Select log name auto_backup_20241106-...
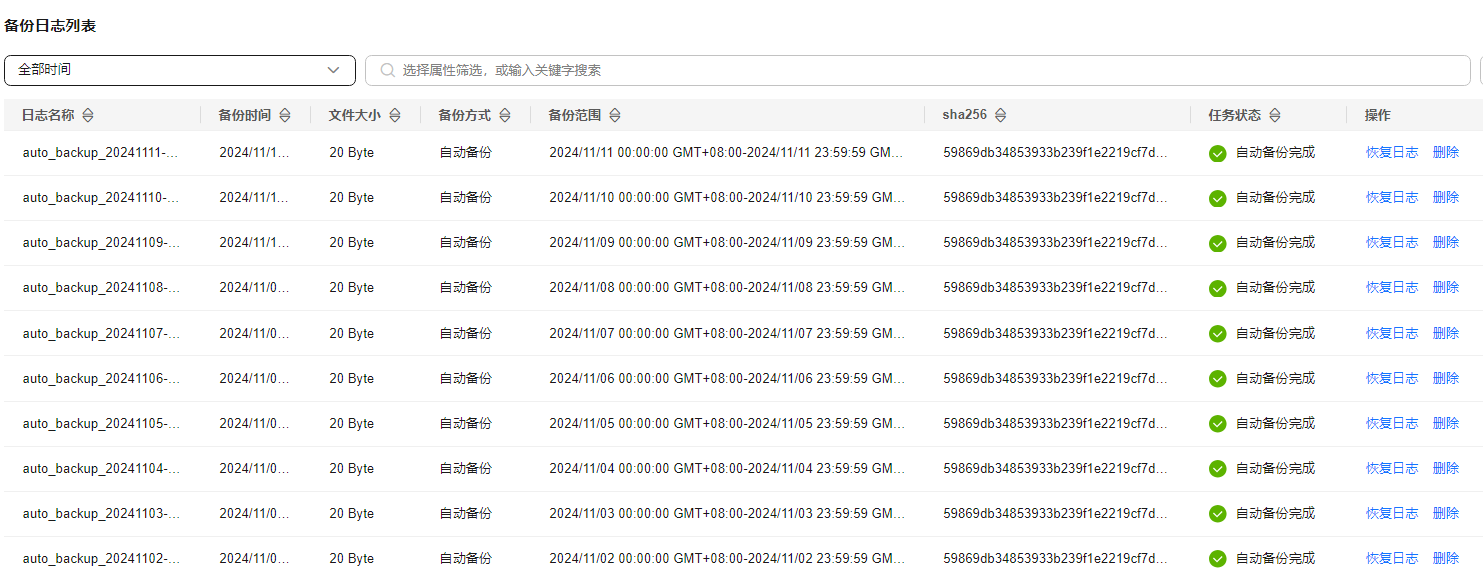1483x579 pixels. (101, 379)
